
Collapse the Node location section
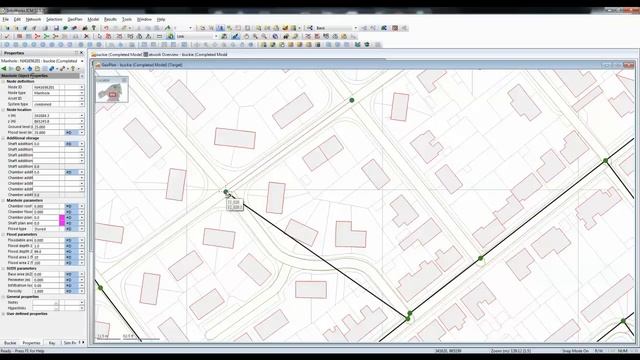(x=3, y=110)
